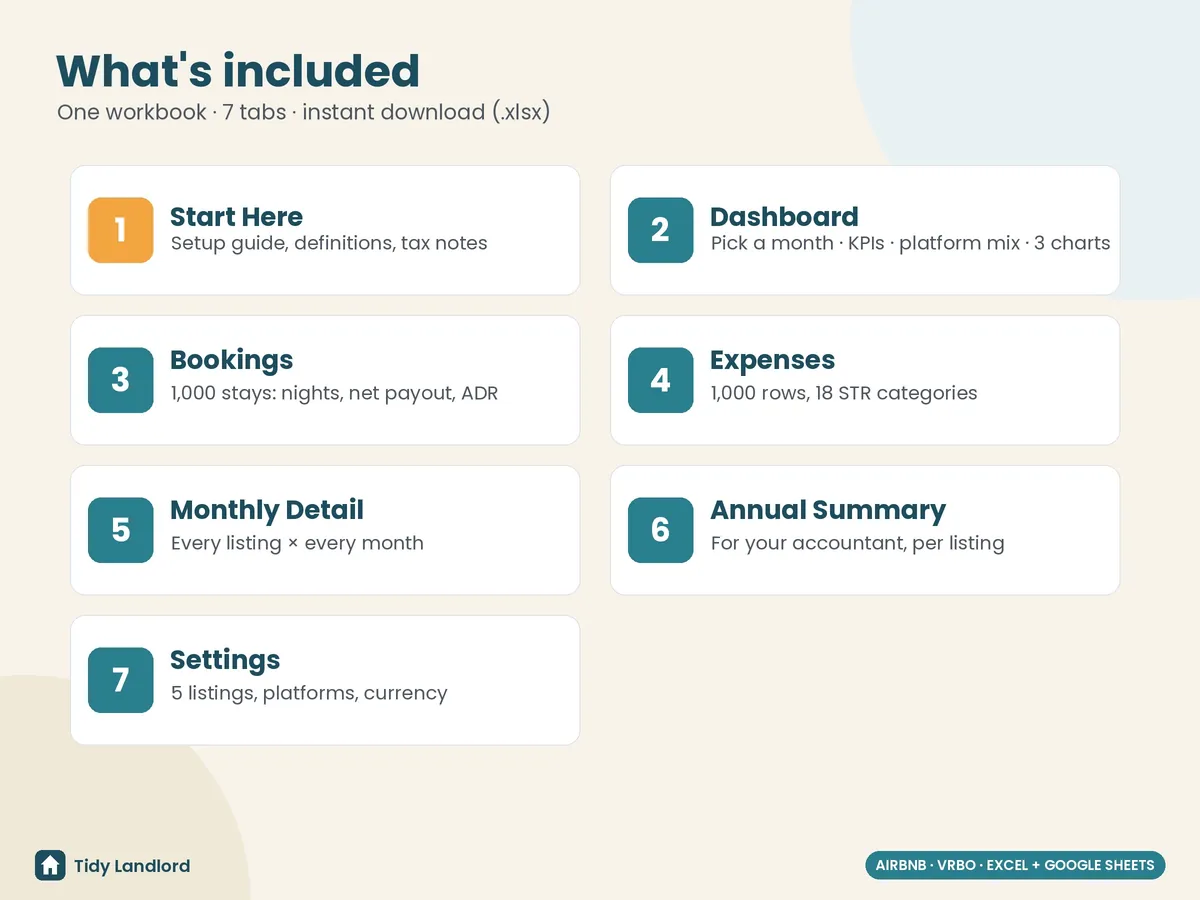Click the number 7 badge beside Settings

coord(121,680)
